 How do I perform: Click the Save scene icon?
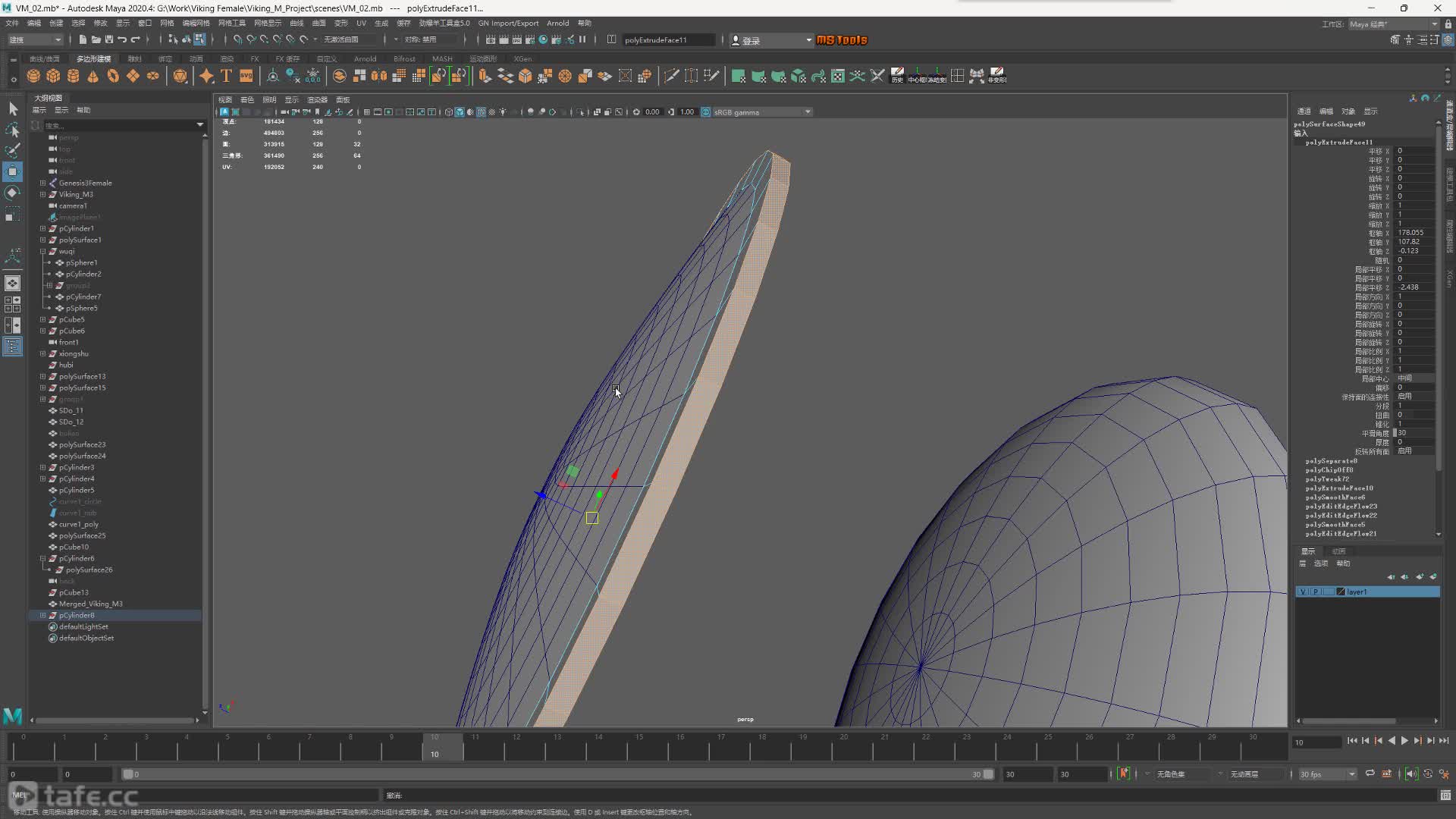pos(109,39)
